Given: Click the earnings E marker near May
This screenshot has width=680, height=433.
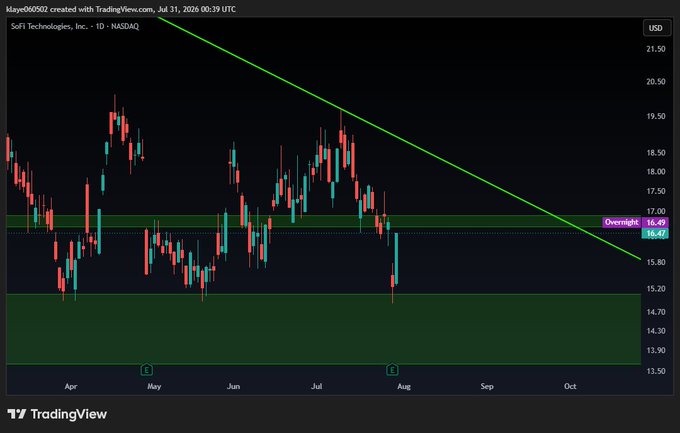Looking at the screenshot, I should tap(147, 370).
